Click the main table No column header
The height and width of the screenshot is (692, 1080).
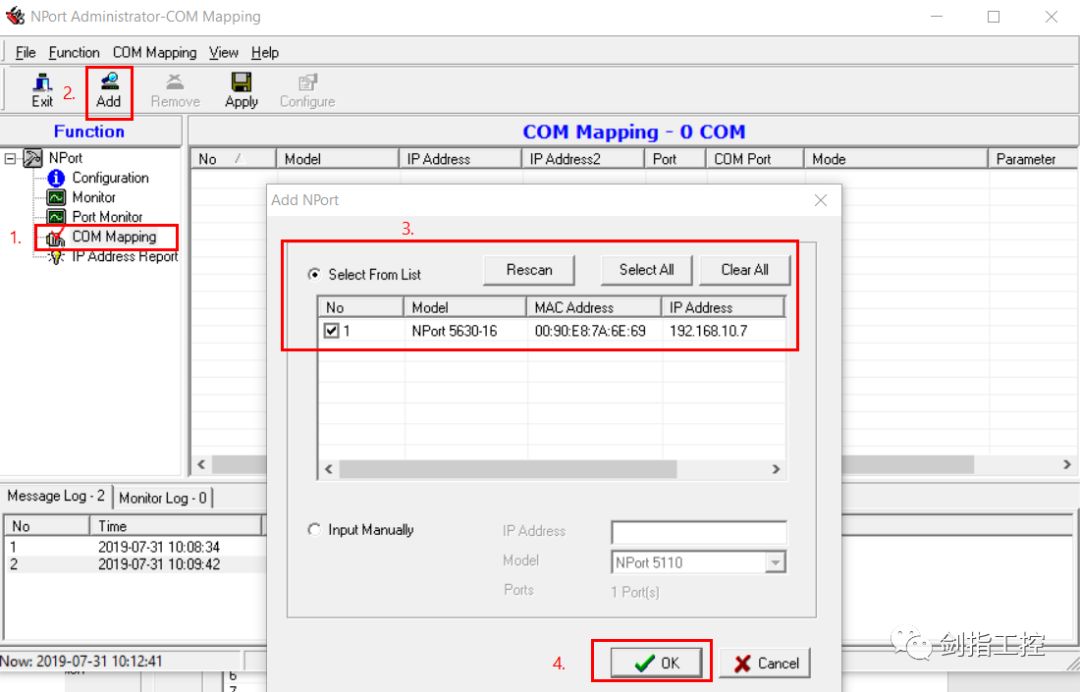click(233, 159)
